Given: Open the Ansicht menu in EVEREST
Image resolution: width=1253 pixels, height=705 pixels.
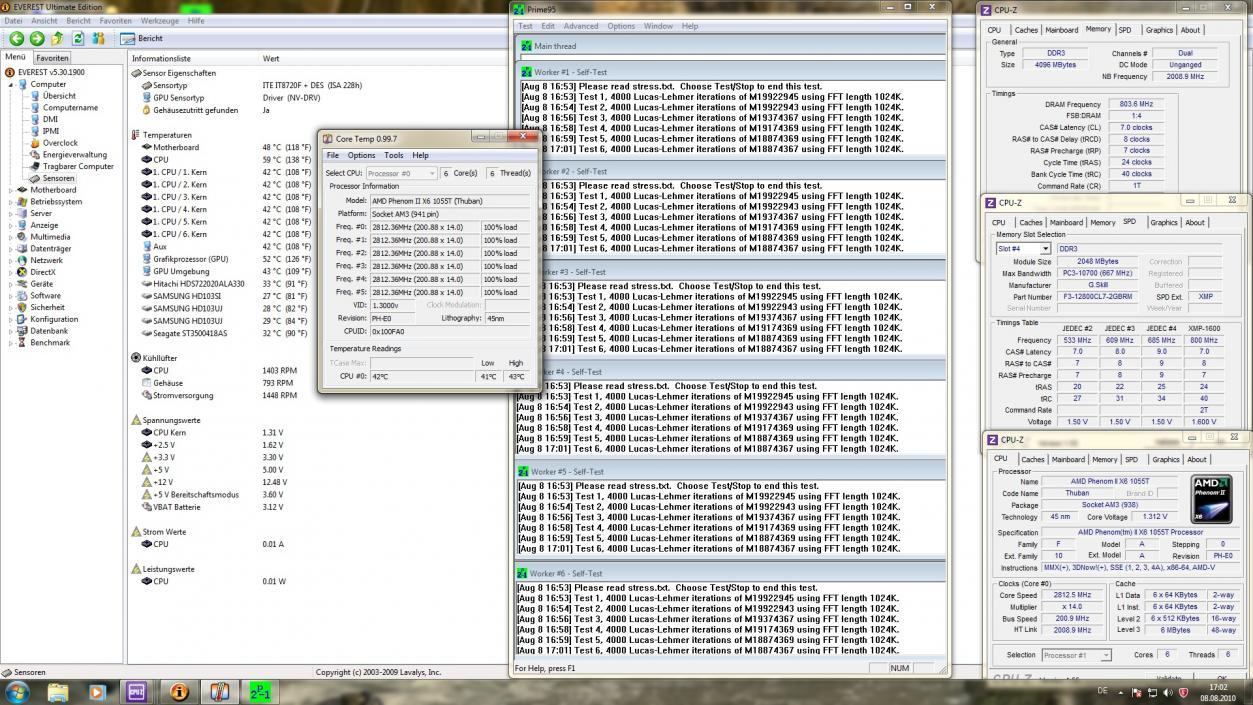Looking at the screenshot, I should (44, 20).
